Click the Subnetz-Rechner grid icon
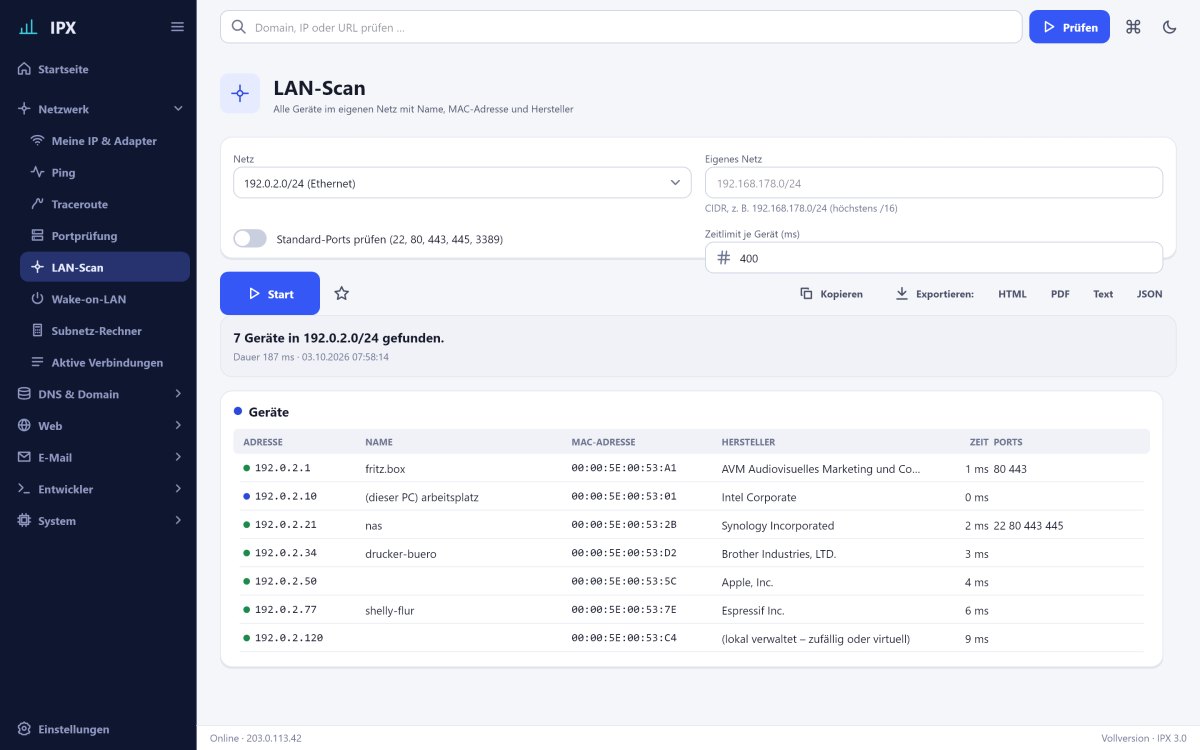Viewport: 1200px width, 750px height. 37,331
